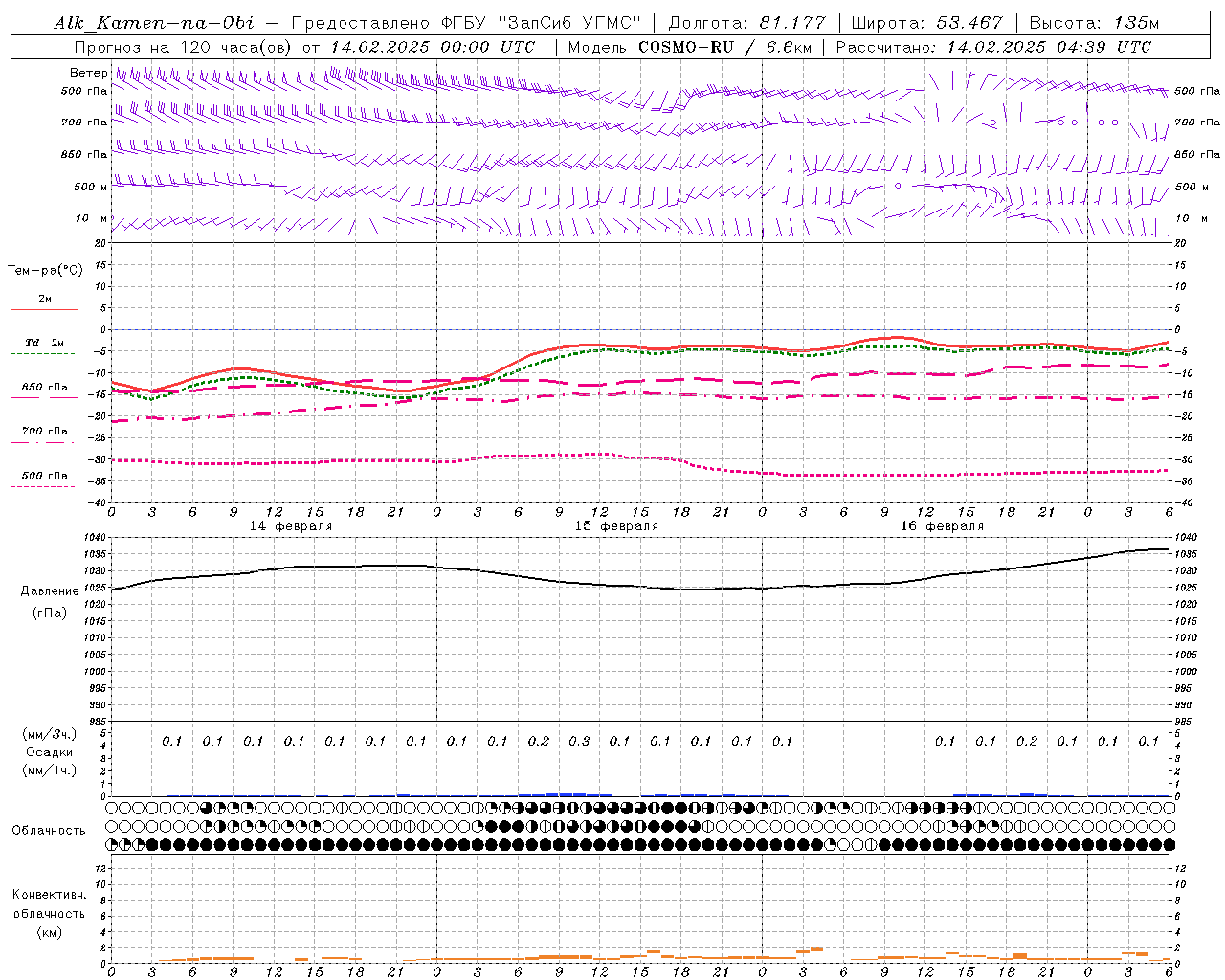Image resolution: width=1225 pixels, height=980 pixels.
Task: Click the calm-wind circle in the 500 м row
Action: click(x=898, y=186)
